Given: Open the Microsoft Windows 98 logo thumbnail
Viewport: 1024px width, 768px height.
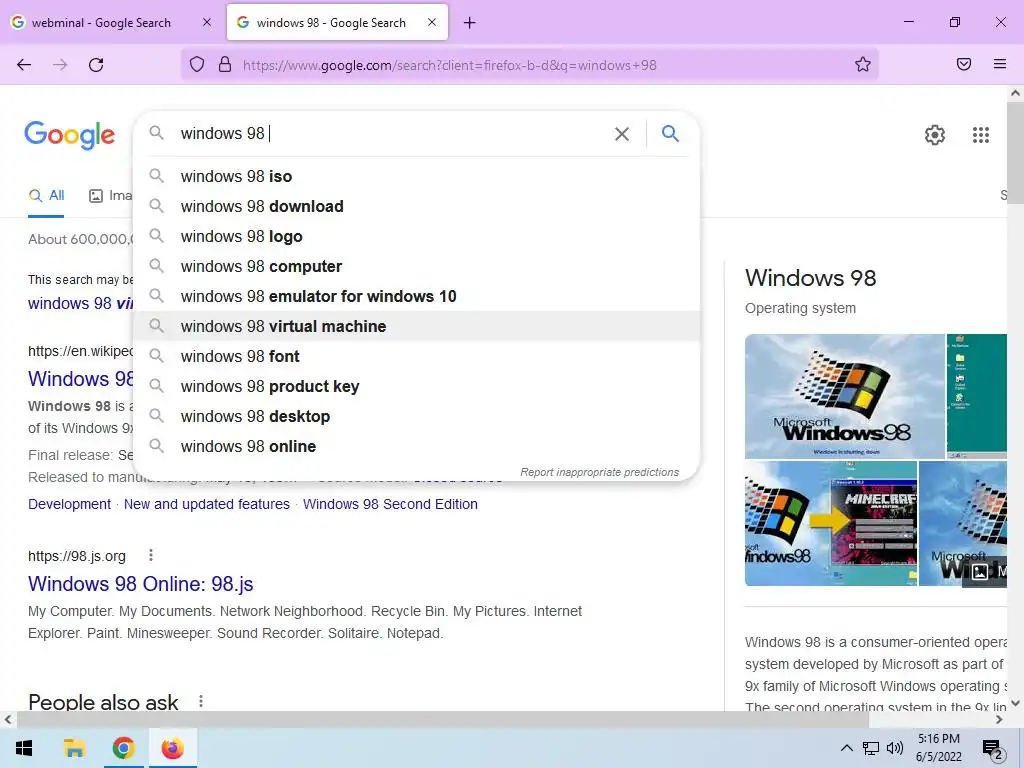Looking at the screenshot, I should 844,396.
